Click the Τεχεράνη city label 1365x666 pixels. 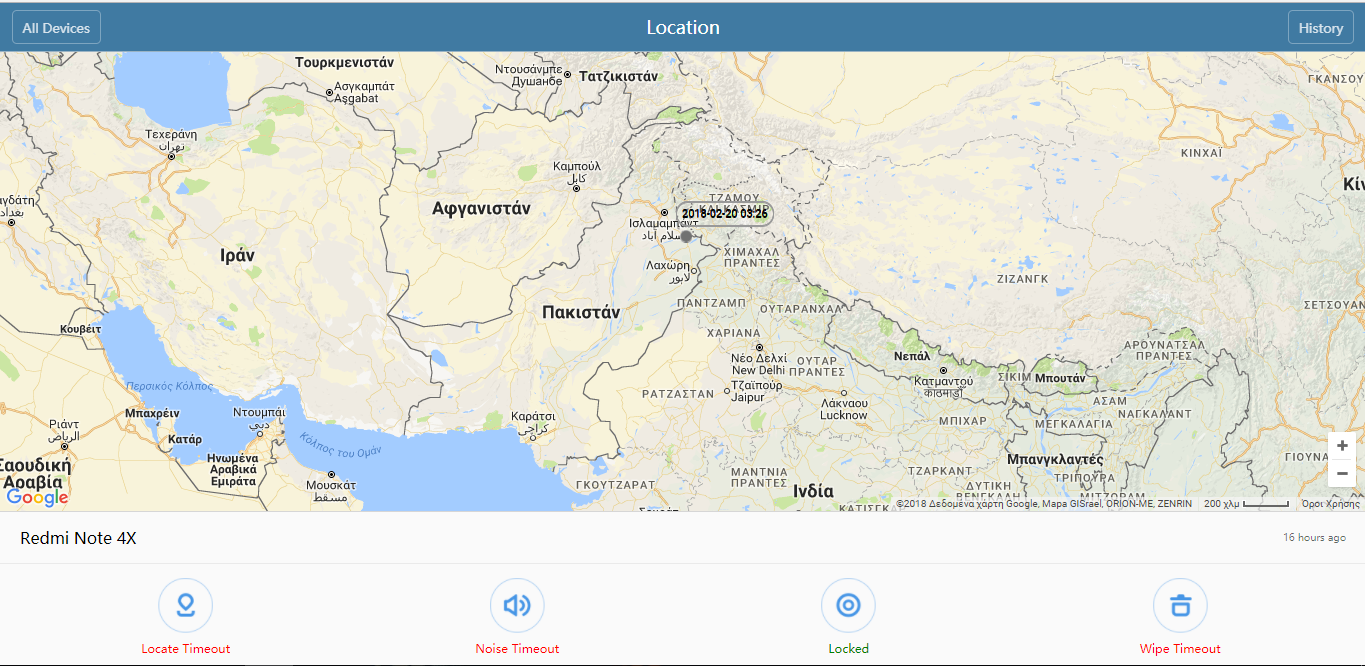coord(171,134)
